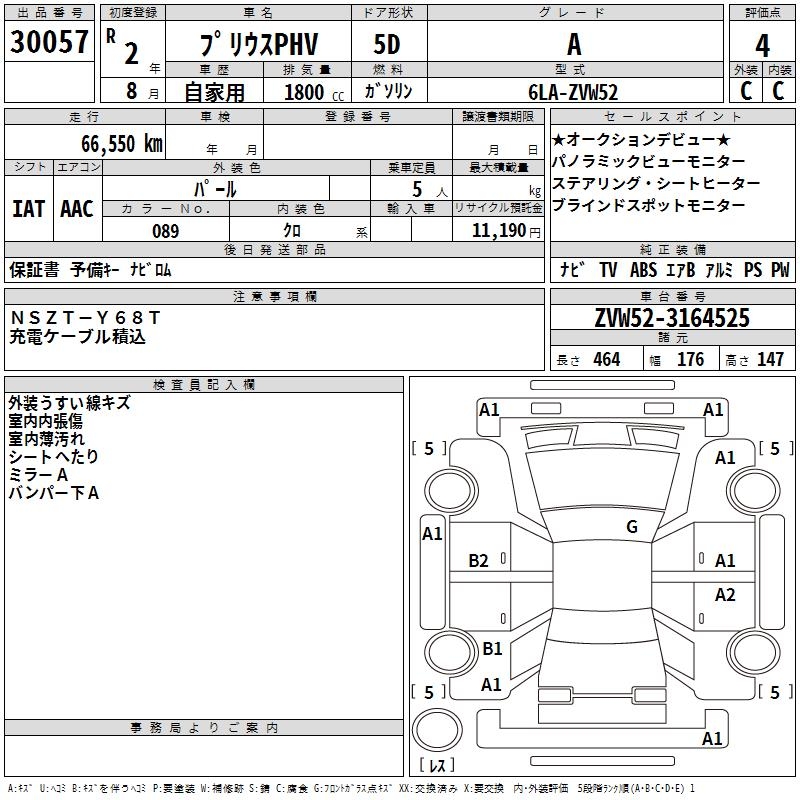
Task: Click the spare tire circle icon
Action: [x=437, y=729]
